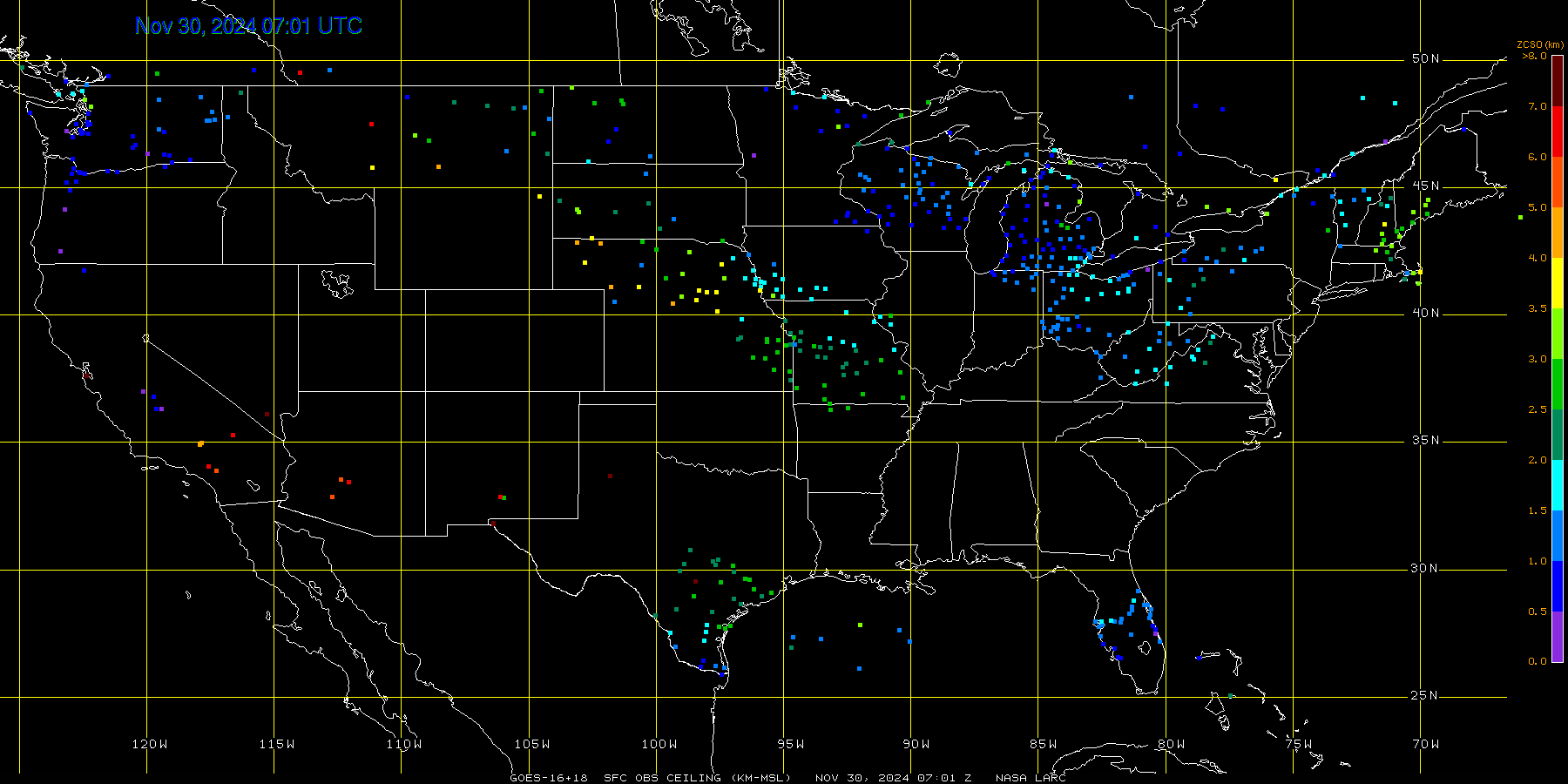Click the 85W longitude label
Screen dimensions: 1568x784
(x=1044, y=744)
